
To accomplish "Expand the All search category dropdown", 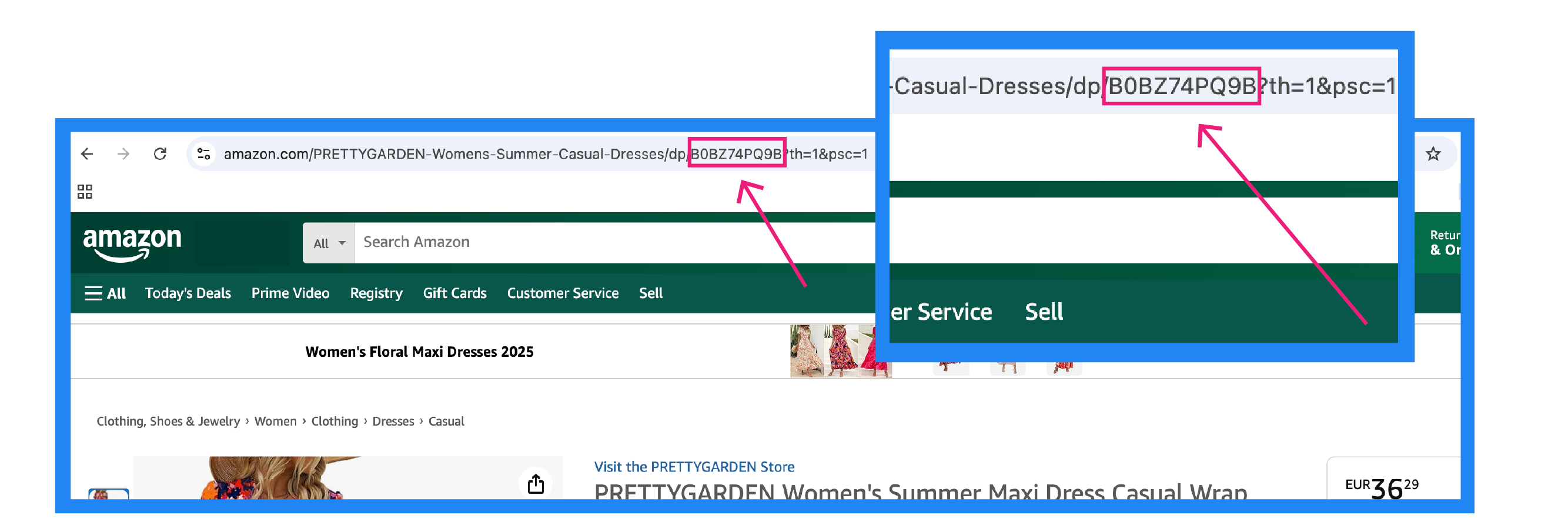I will (x=329, y=243).
